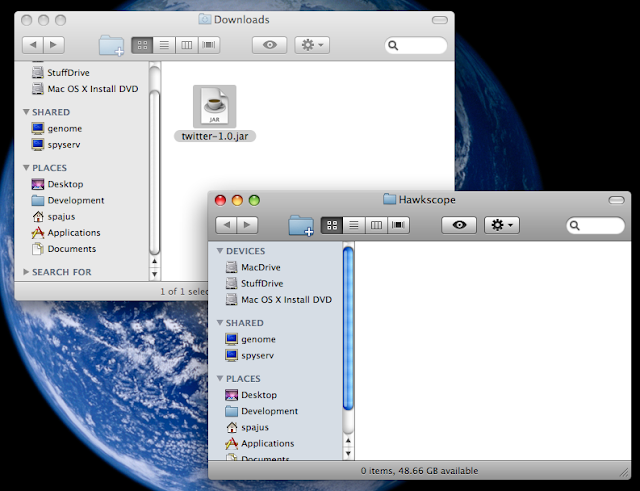The width and height of the screenshot is (640, 491).
Task: Expand the SEARCH FOR section in Downloads sidebar
Action: [26, 272]
